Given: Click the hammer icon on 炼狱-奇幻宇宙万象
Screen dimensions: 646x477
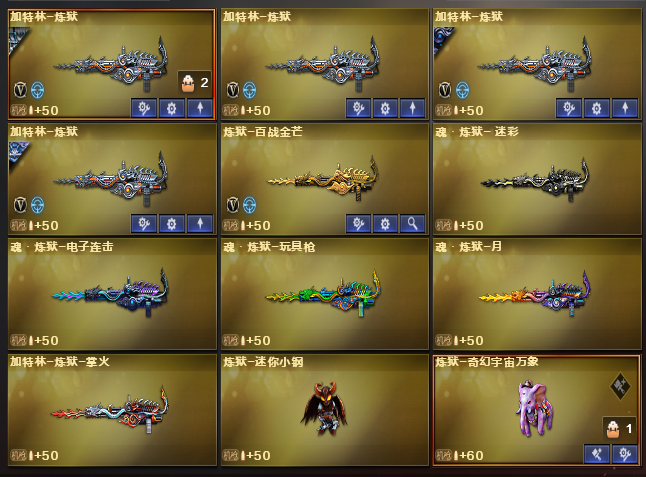Looking at the screenshot, I should point(597,454).
